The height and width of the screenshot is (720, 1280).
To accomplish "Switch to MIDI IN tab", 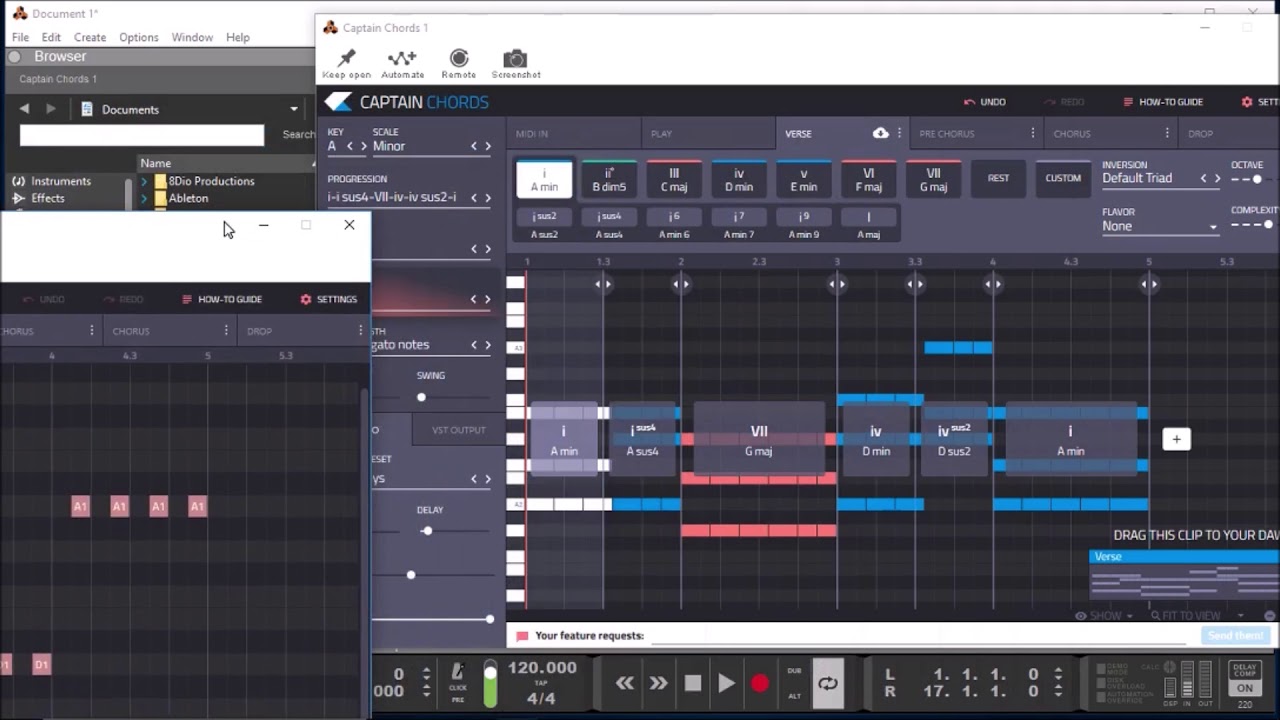I will 573,133.
